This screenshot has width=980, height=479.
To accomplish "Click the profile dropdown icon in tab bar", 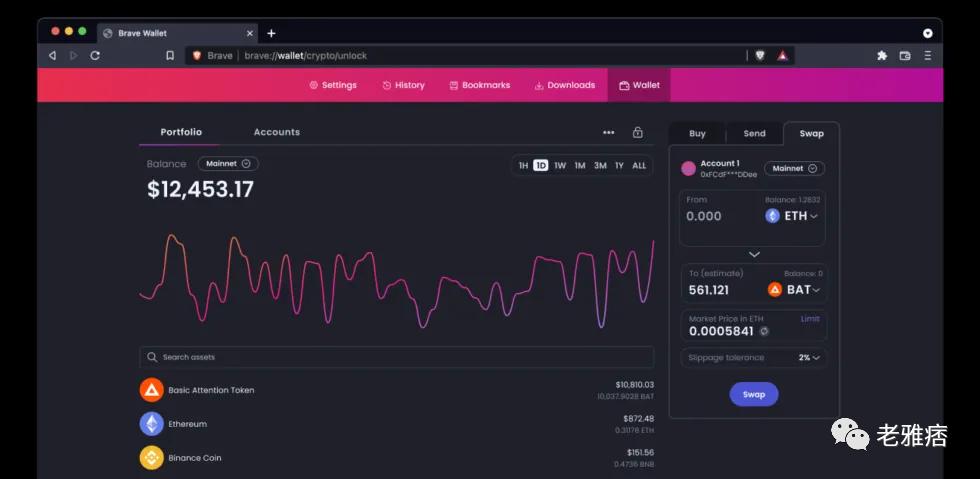I will pos(928,33).
